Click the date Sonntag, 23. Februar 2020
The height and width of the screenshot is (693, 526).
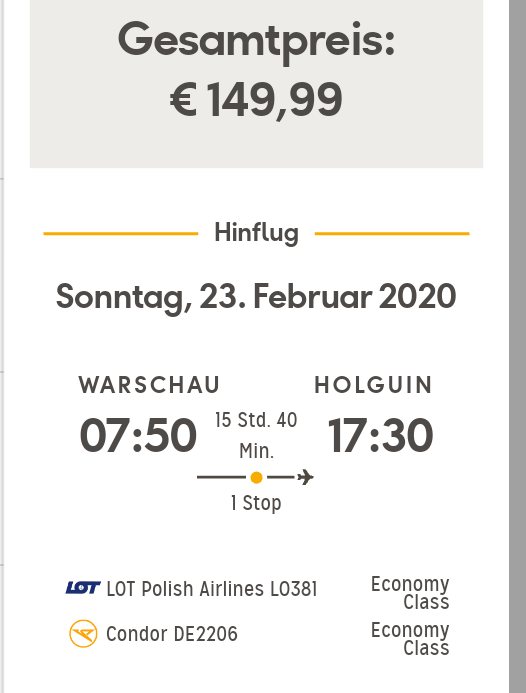[x=256, y=297]
